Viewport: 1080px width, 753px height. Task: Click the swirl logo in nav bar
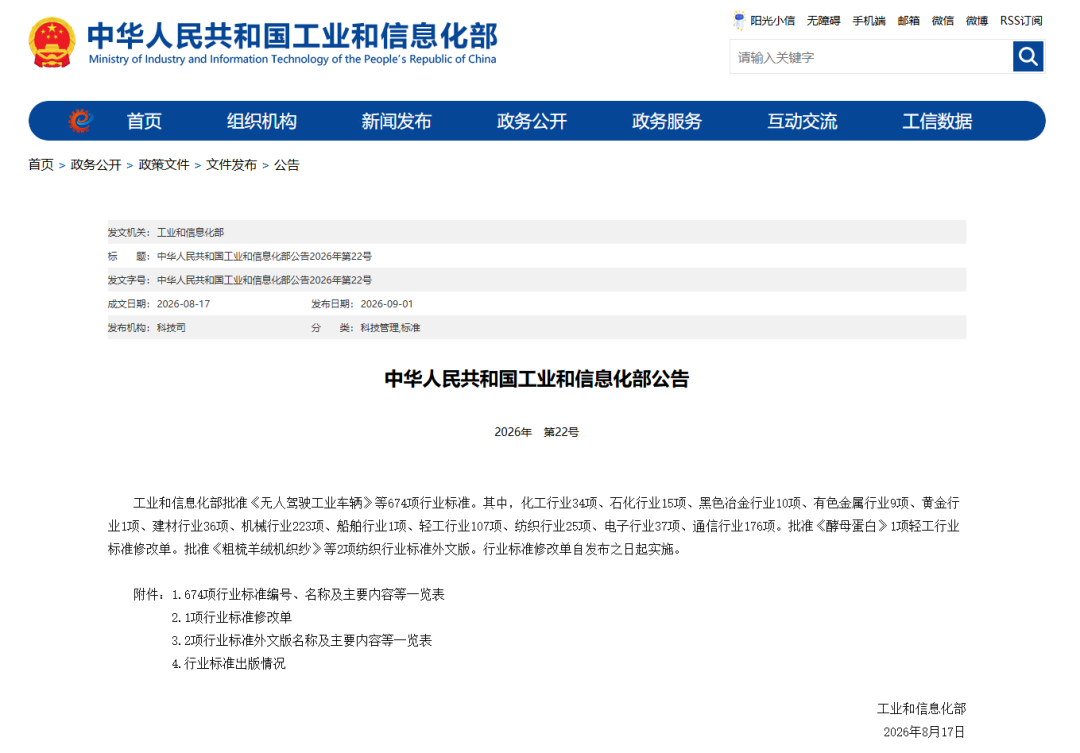(x=81, y=121)
